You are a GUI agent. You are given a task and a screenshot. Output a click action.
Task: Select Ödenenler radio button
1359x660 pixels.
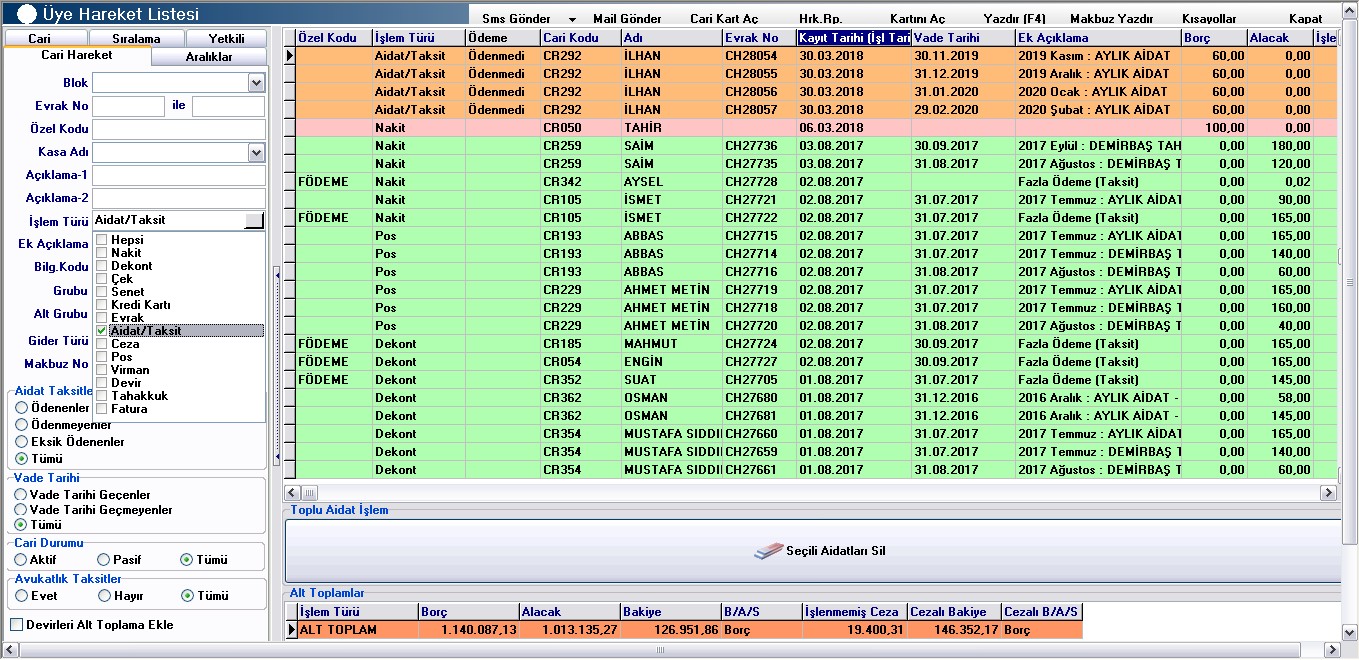(21, 408)
